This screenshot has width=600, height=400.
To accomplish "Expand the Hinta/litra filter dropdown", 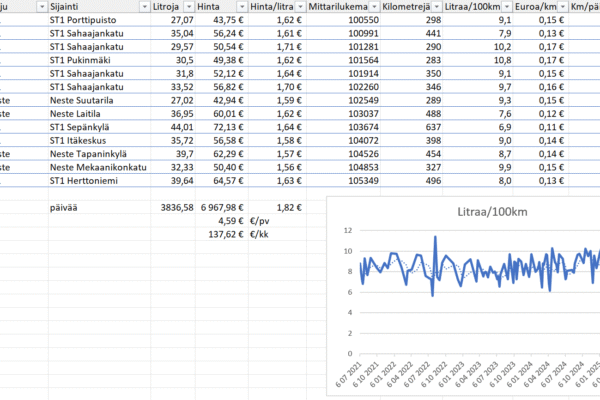I will (295, 6).
